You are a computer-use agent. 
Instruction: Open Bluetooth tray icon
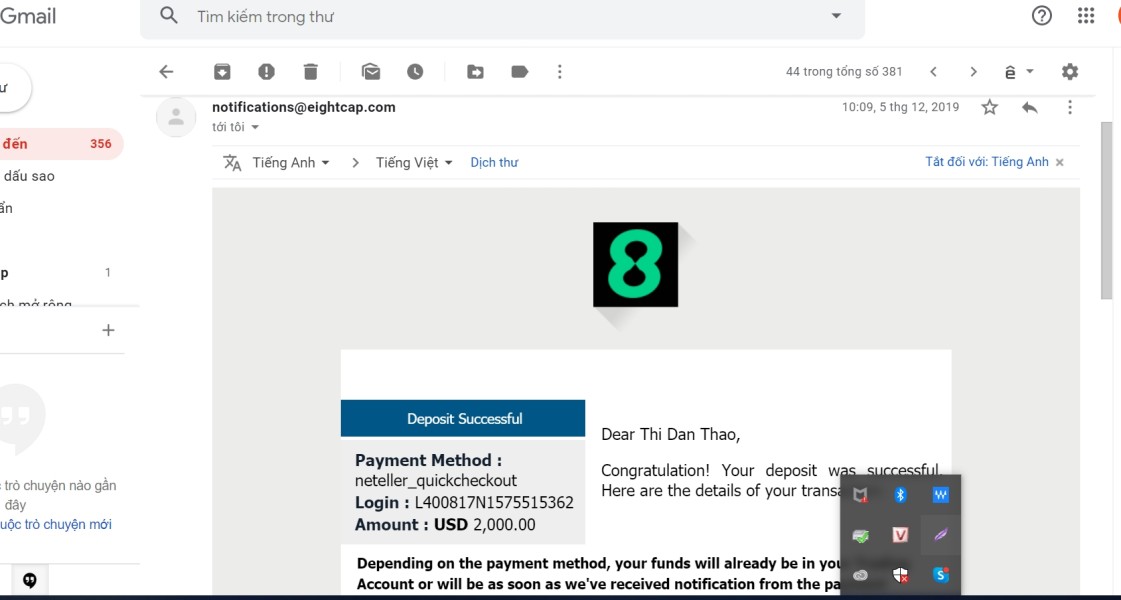(901, 495)
